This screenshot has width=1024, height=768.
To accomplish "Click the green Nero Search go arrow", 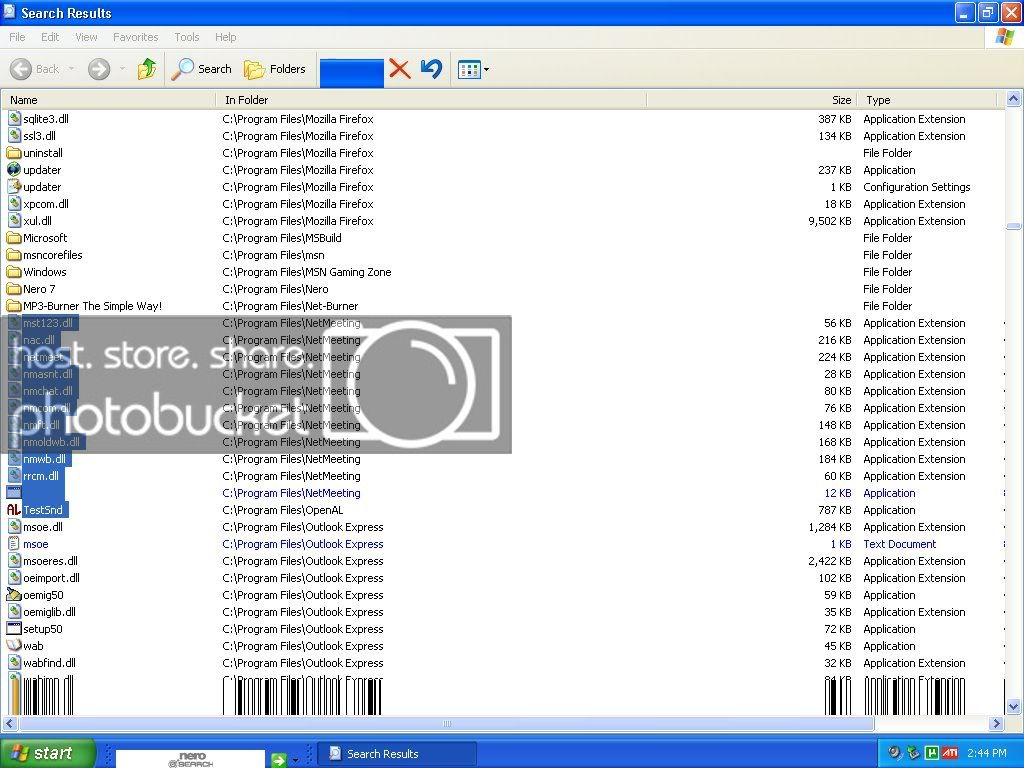I will (x=279, y=760).
